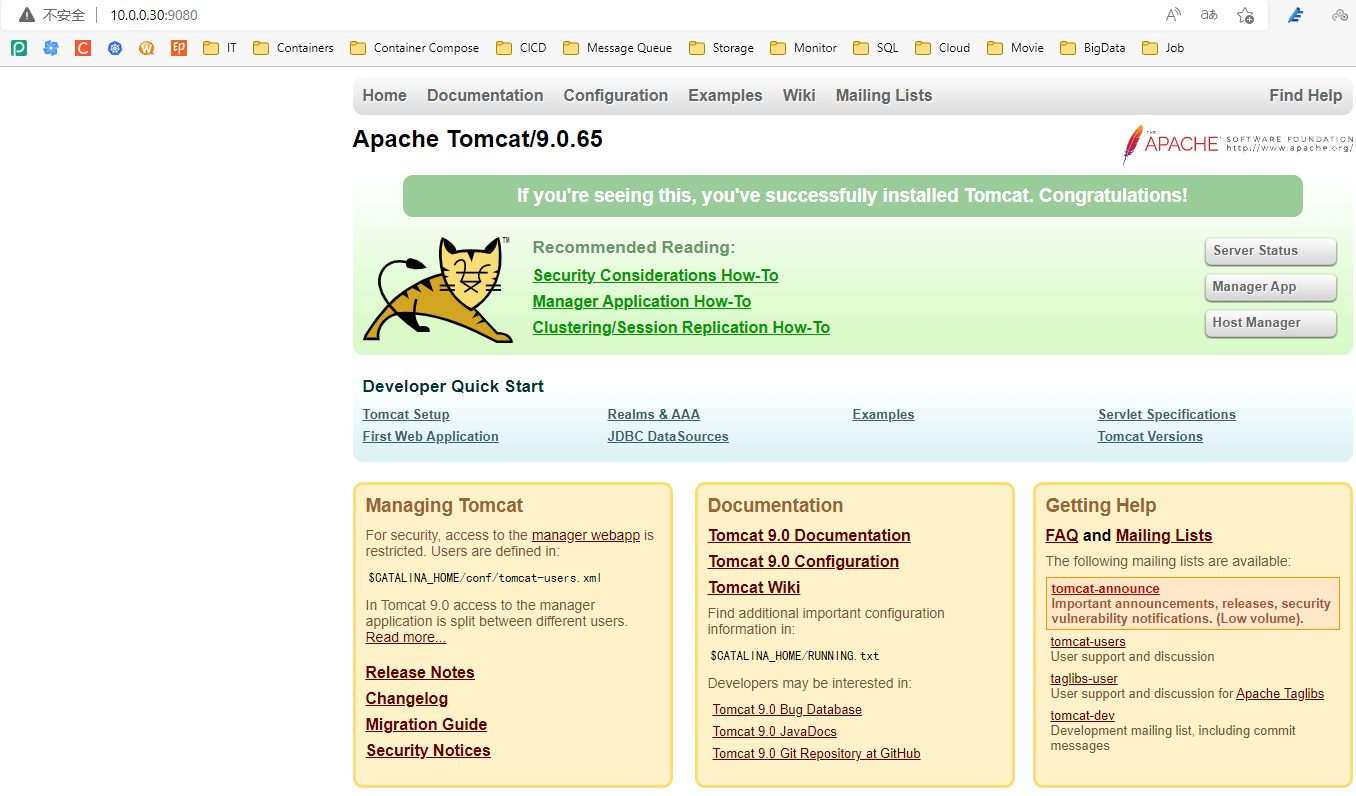Click the not-secure warning triangle icon

pyautogui.click(x=27, y=15)
